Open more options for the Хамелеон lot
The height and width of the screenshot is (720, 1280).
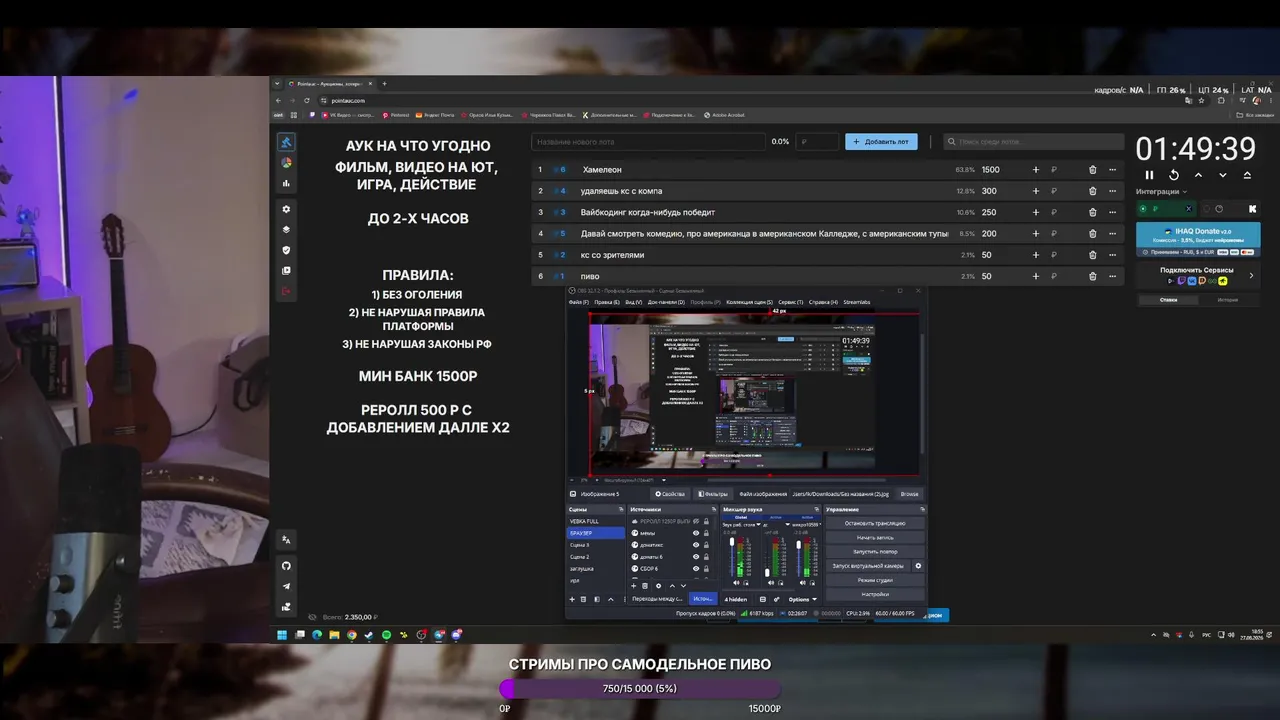[1112, 170]
